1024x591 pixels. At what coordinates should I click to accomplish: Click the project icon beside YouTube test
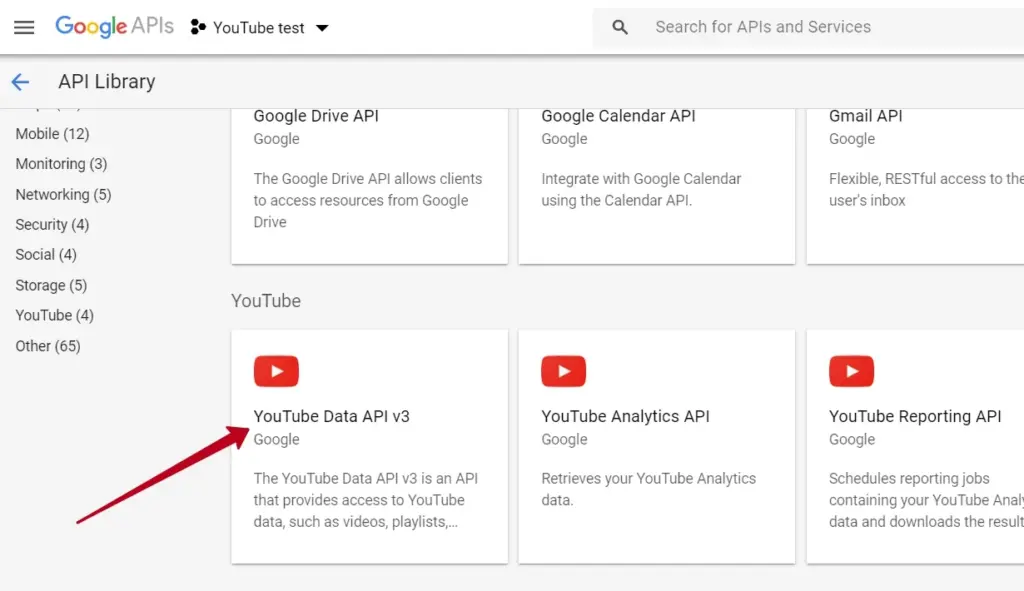[x=198, y=27]
